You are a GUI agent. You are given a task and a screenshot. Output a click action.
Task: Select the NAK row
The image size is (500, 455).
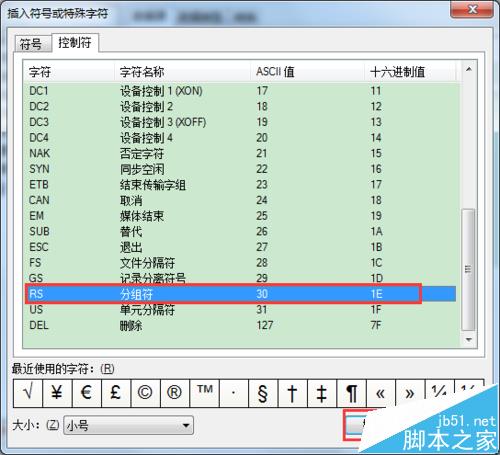pyautogui.click(x=241, y=153)
